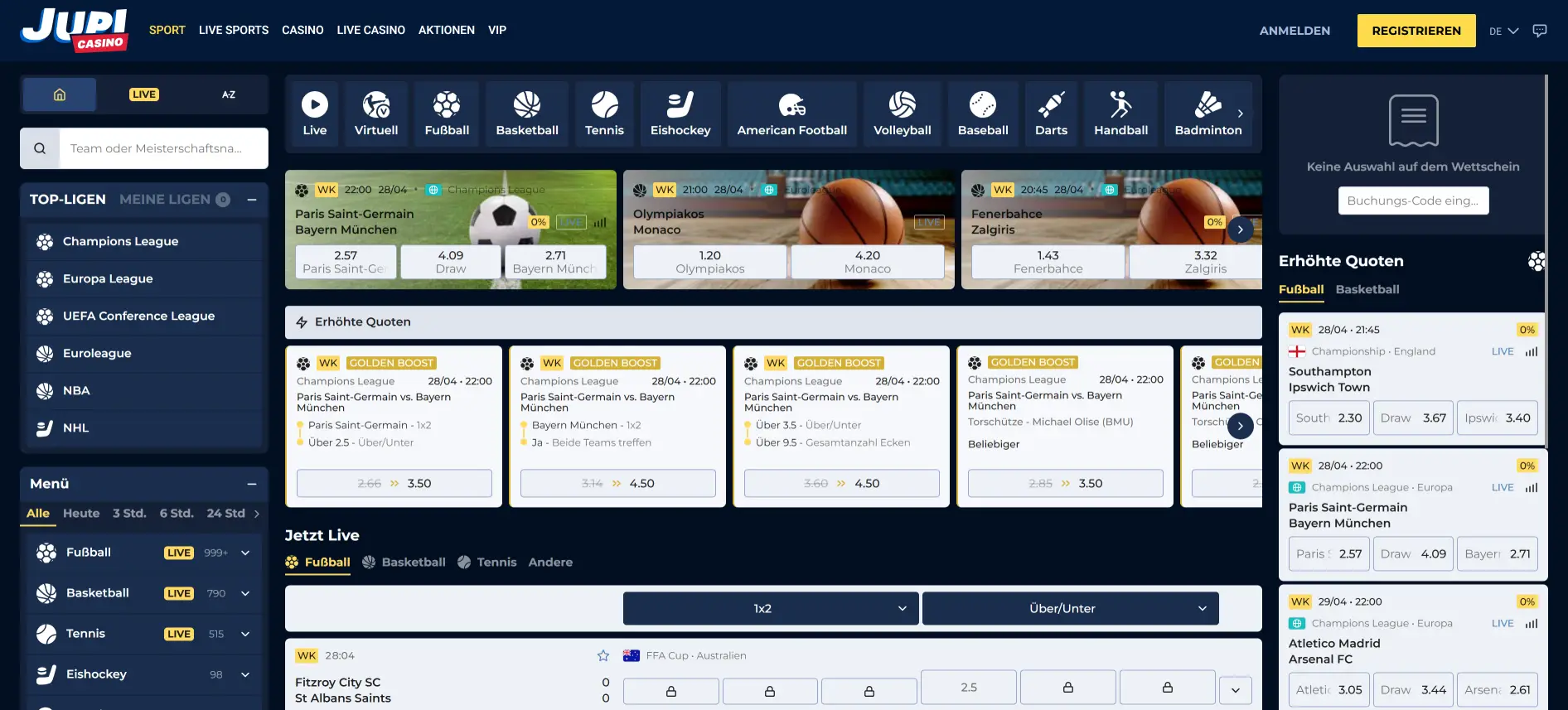
Task: Open Champions League in Top-Ligen
Action: 144,241
